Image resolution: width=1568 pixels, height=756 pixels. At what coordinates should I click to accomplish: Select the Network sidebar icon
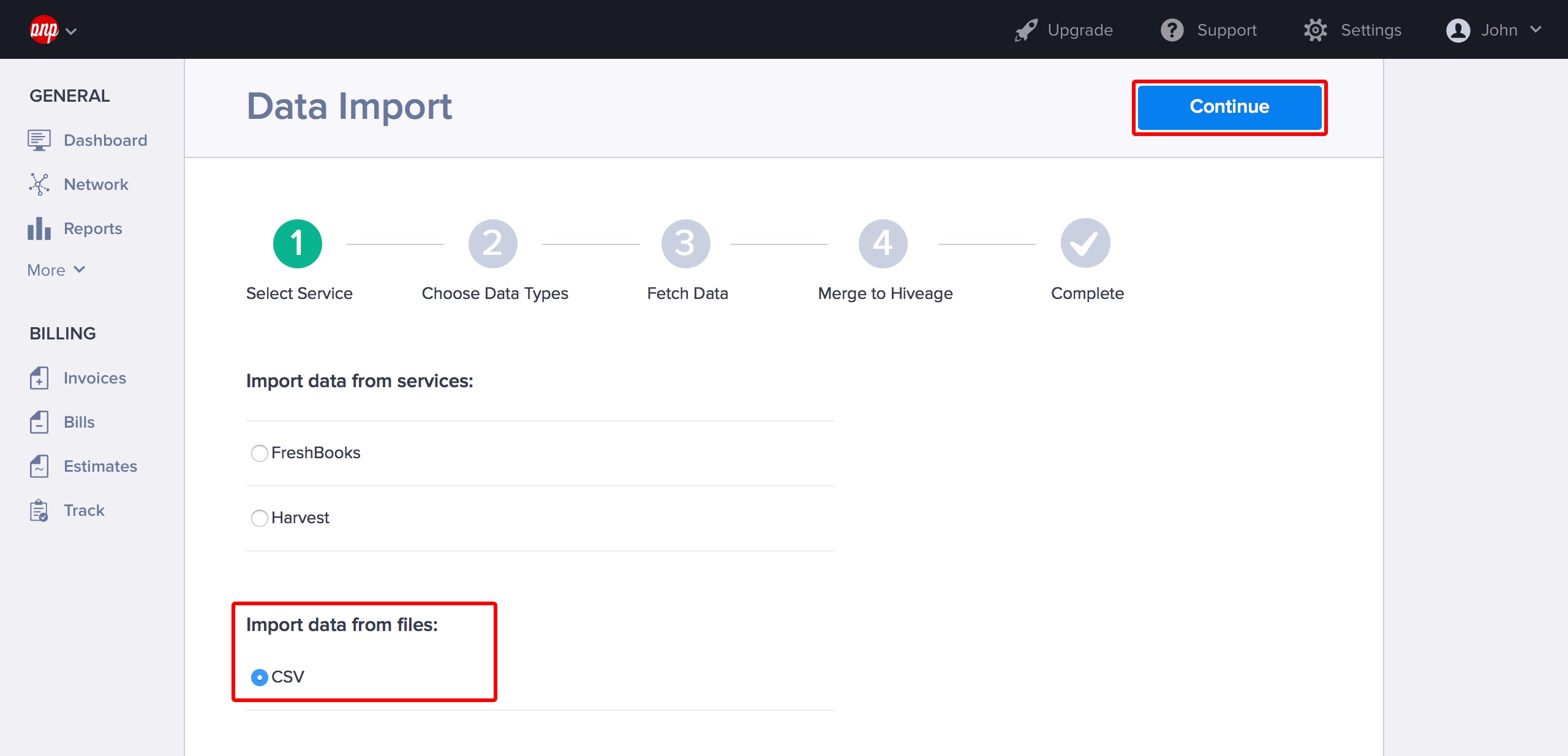click(39, 184)
